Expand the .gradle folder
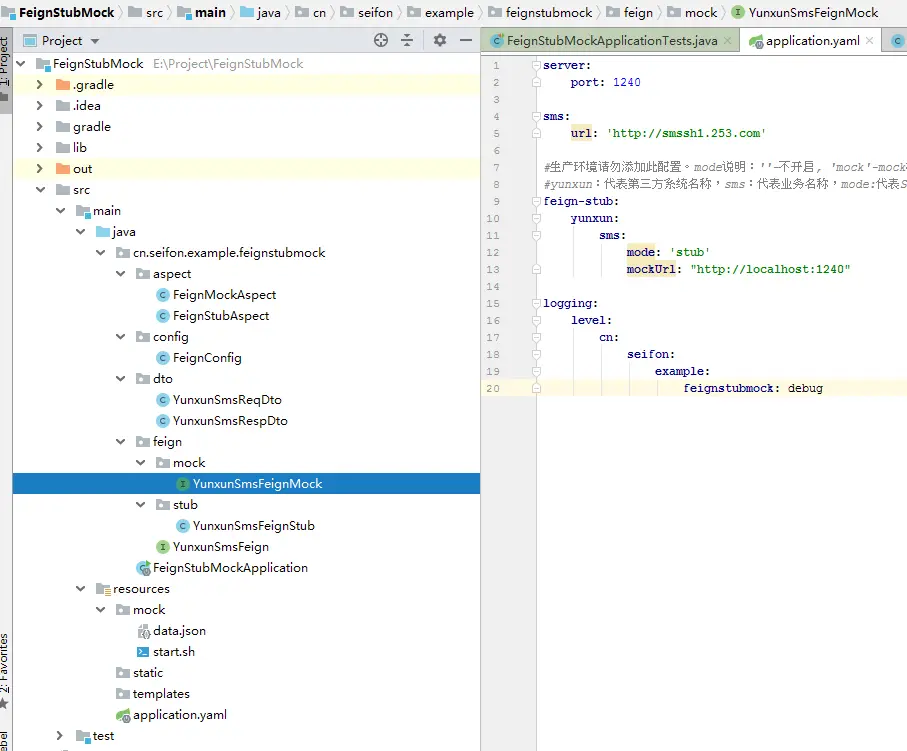The width and height of the screenshot is (907, 751). click(x=39, y=85)
